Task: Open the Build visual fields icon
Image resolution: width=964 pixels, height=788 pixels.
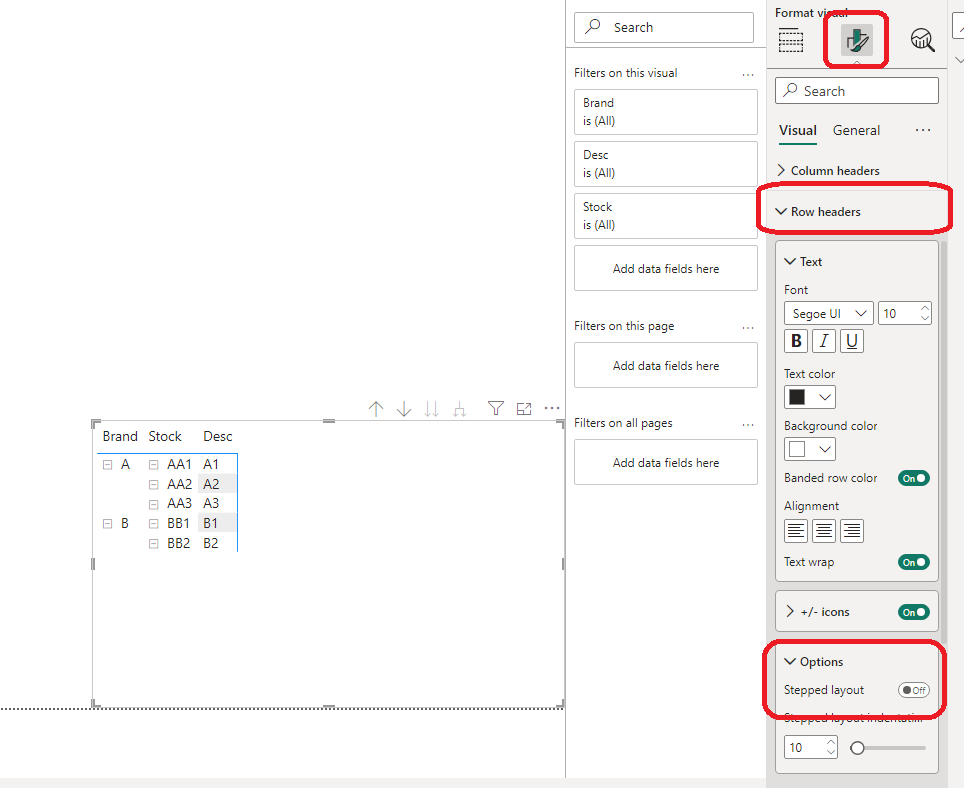Action: pyautogui.click(x=791, y=41)
